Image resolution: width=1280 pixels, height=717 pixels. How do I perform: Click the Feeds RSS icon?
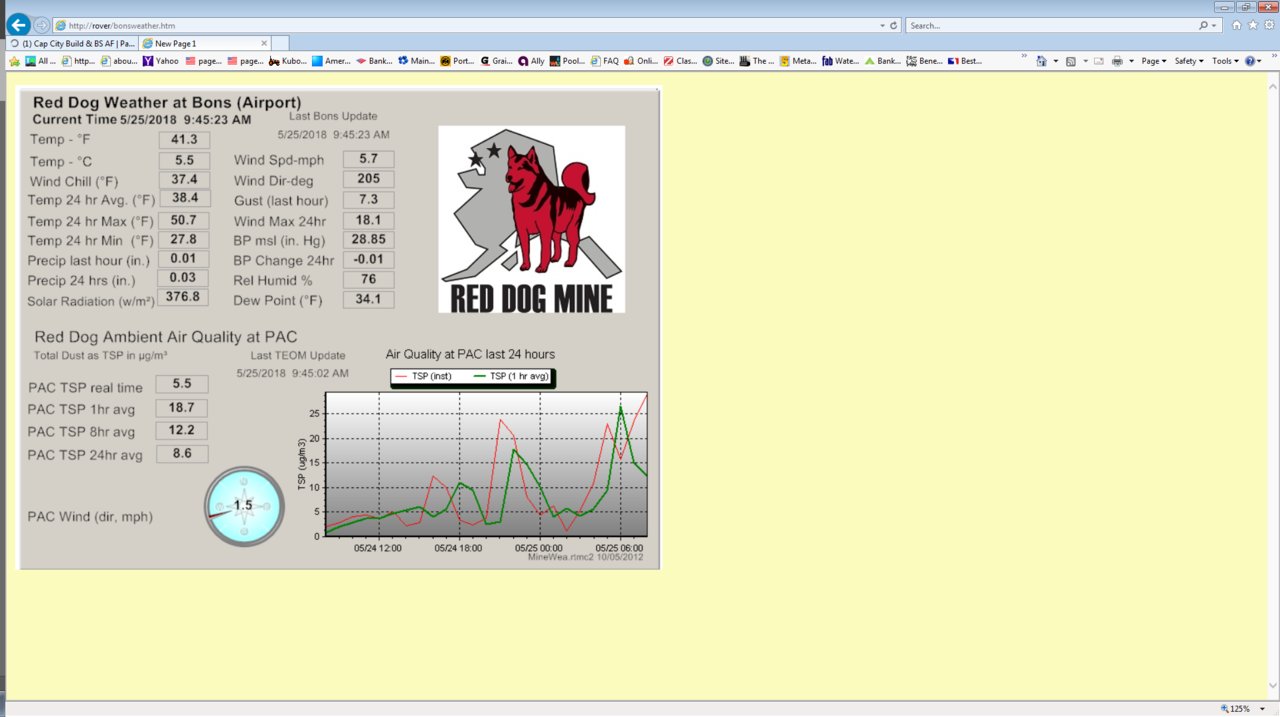click(x=1070, y=61)
